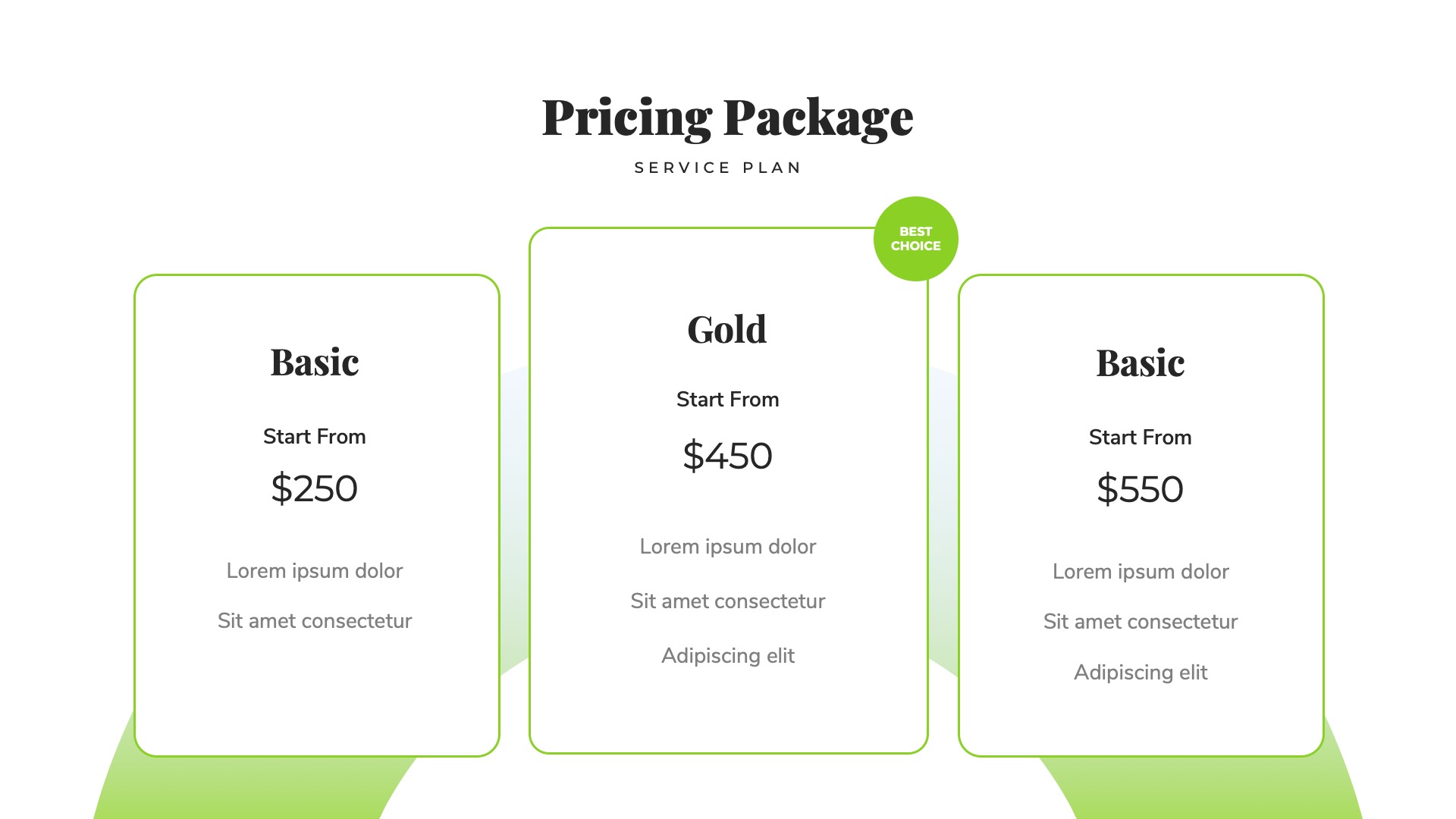Click the Basic heading above $250
The width and height of the screenshot is (1456, 819).
[x=315, y=362]
